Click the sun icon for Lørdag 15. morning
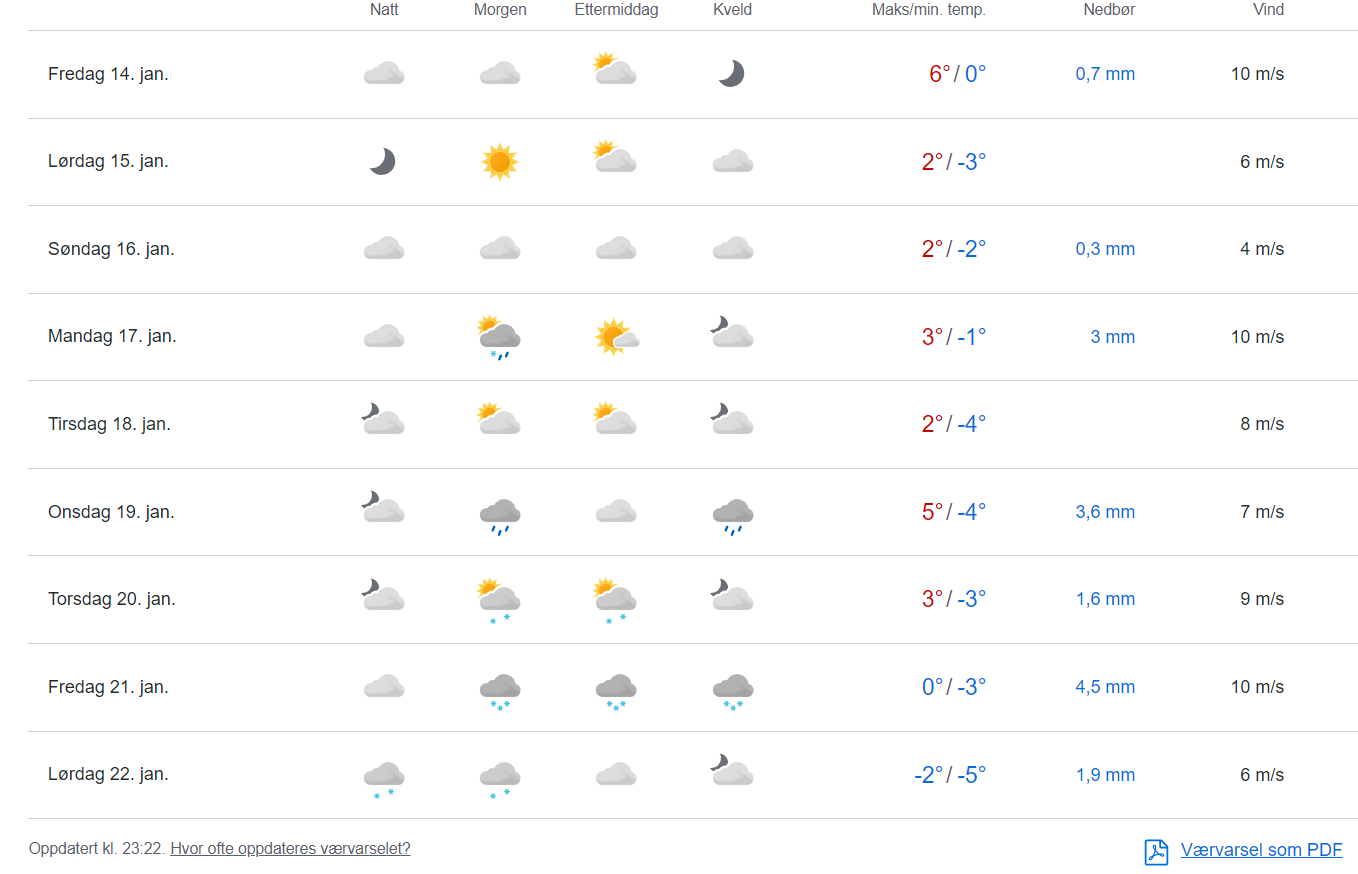Image resolution: width=1358 pixels, height=874 pixels. 499,162
